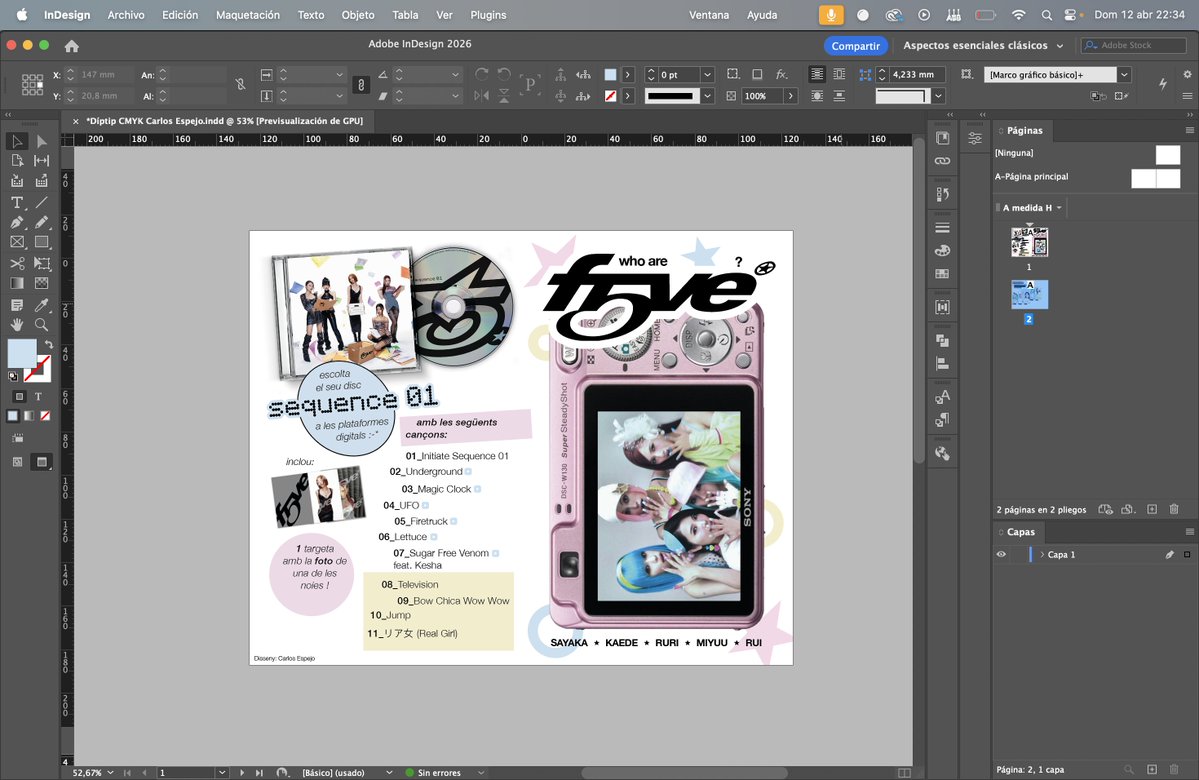Switch to Normal view mode

pyautogui.click(x=18, y=461)
